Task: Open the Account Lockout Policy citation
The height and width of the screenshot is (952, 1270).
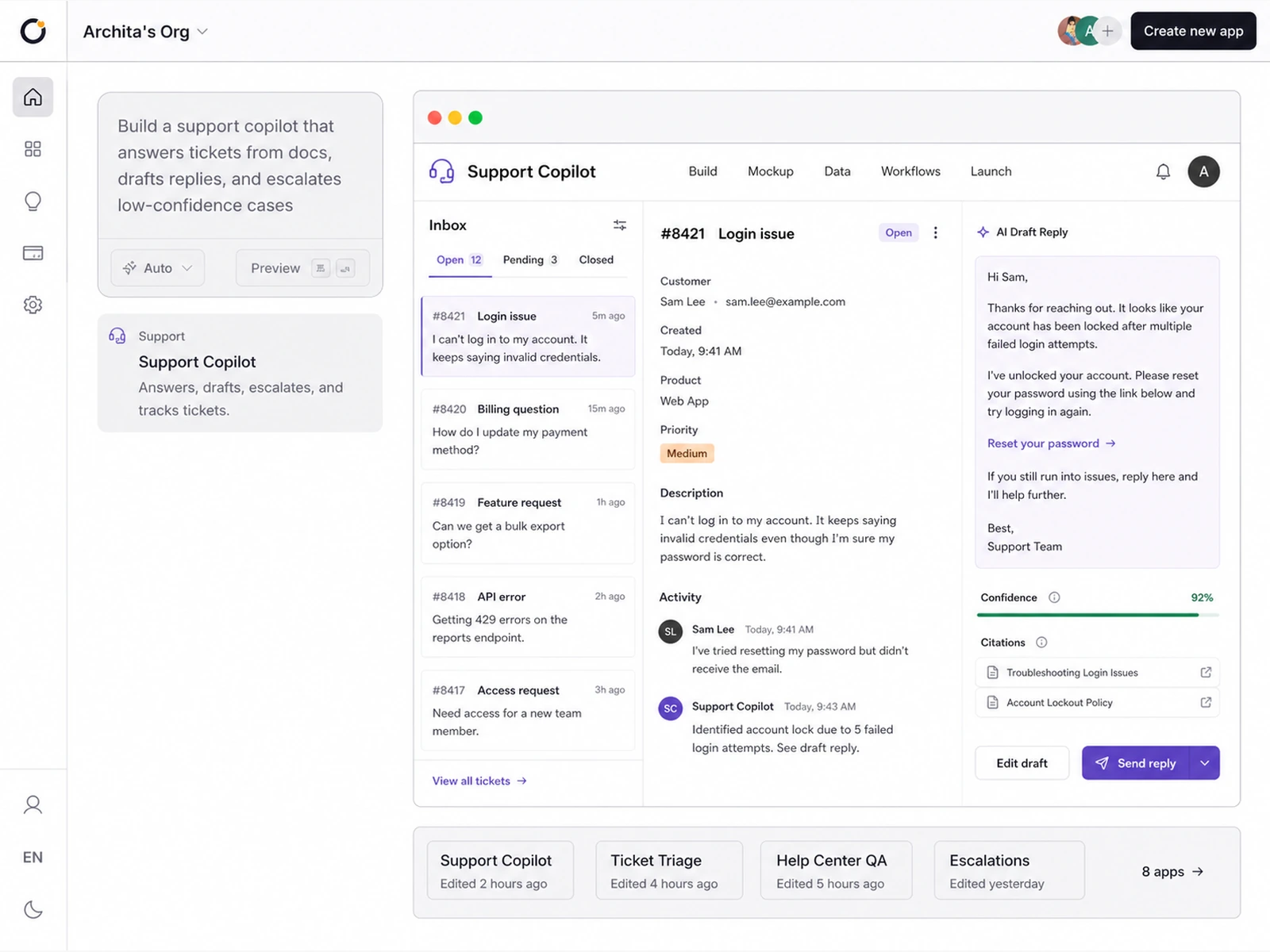Action: (x=1097, y=703)
